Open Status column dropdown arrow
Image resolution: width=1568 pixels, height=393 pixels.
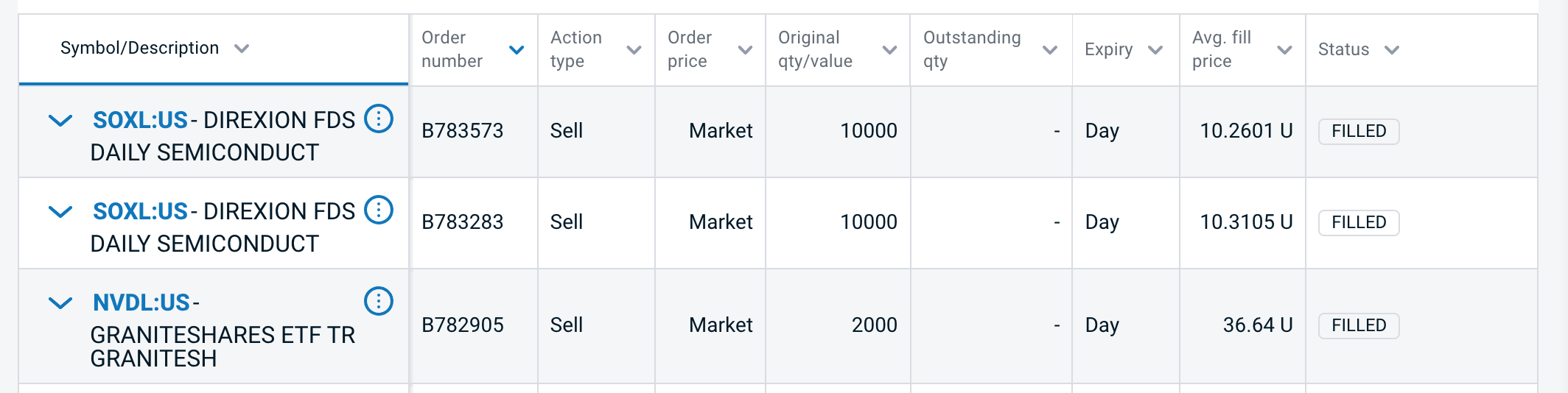1391,50
